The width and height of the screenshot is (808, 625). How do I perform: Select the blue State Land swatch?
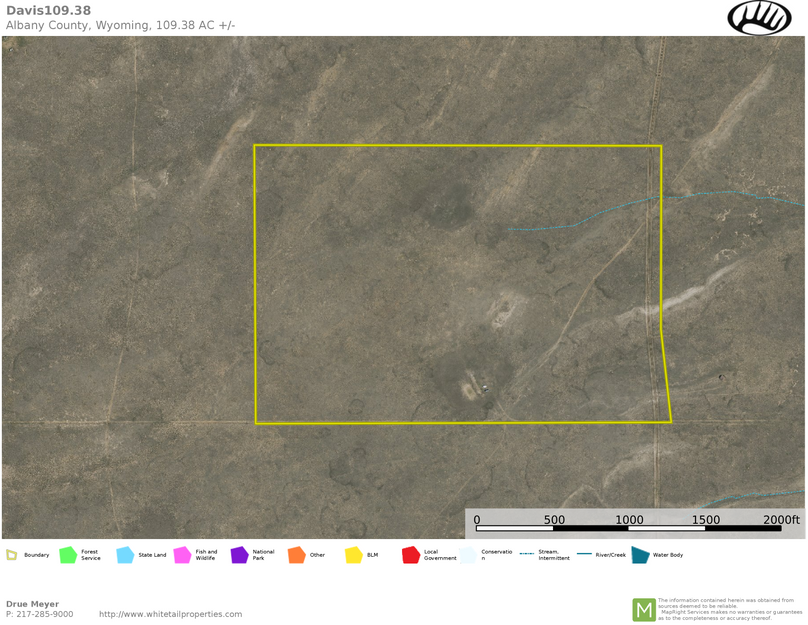point(125,555)
